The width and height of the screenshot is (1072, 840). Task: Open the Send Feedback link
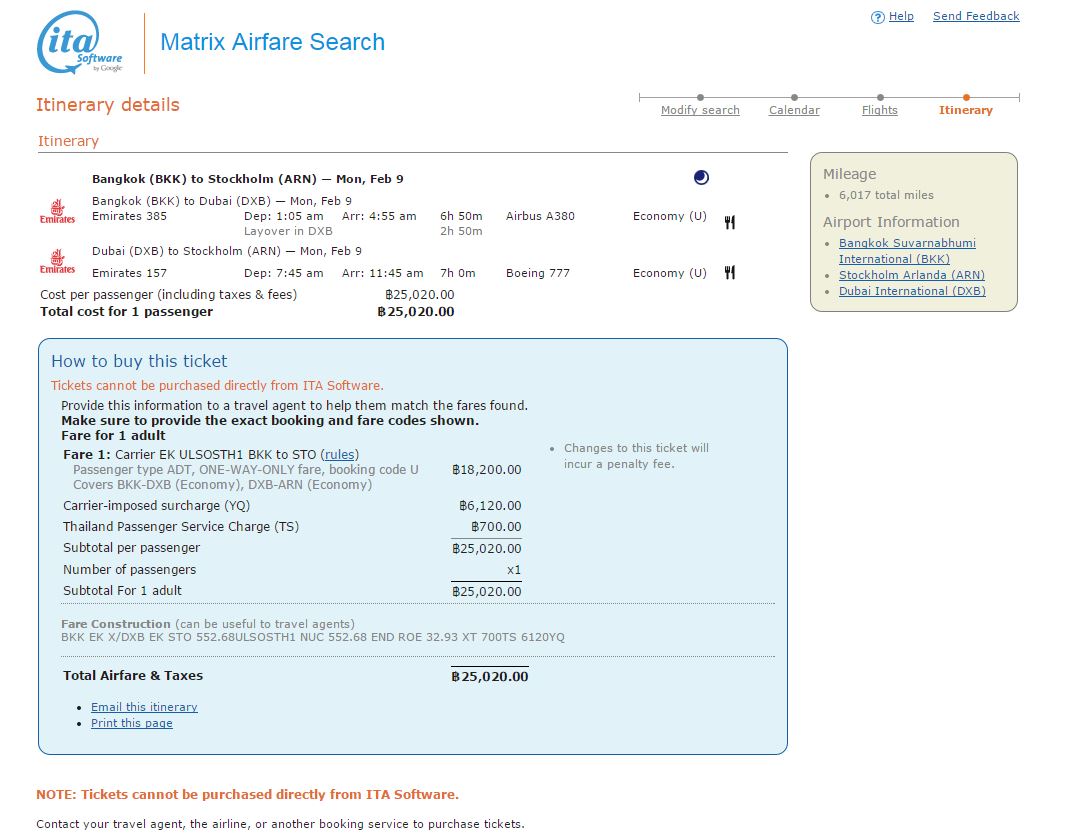[975, 16]
